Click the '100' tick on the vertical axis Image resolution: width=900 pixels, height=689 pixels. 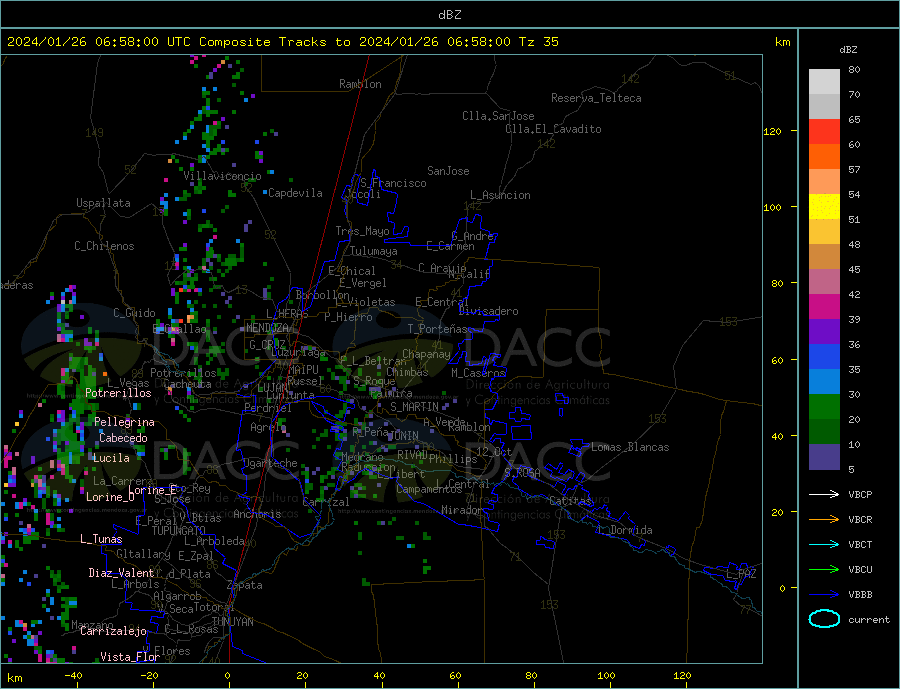(x=772, y=207)
